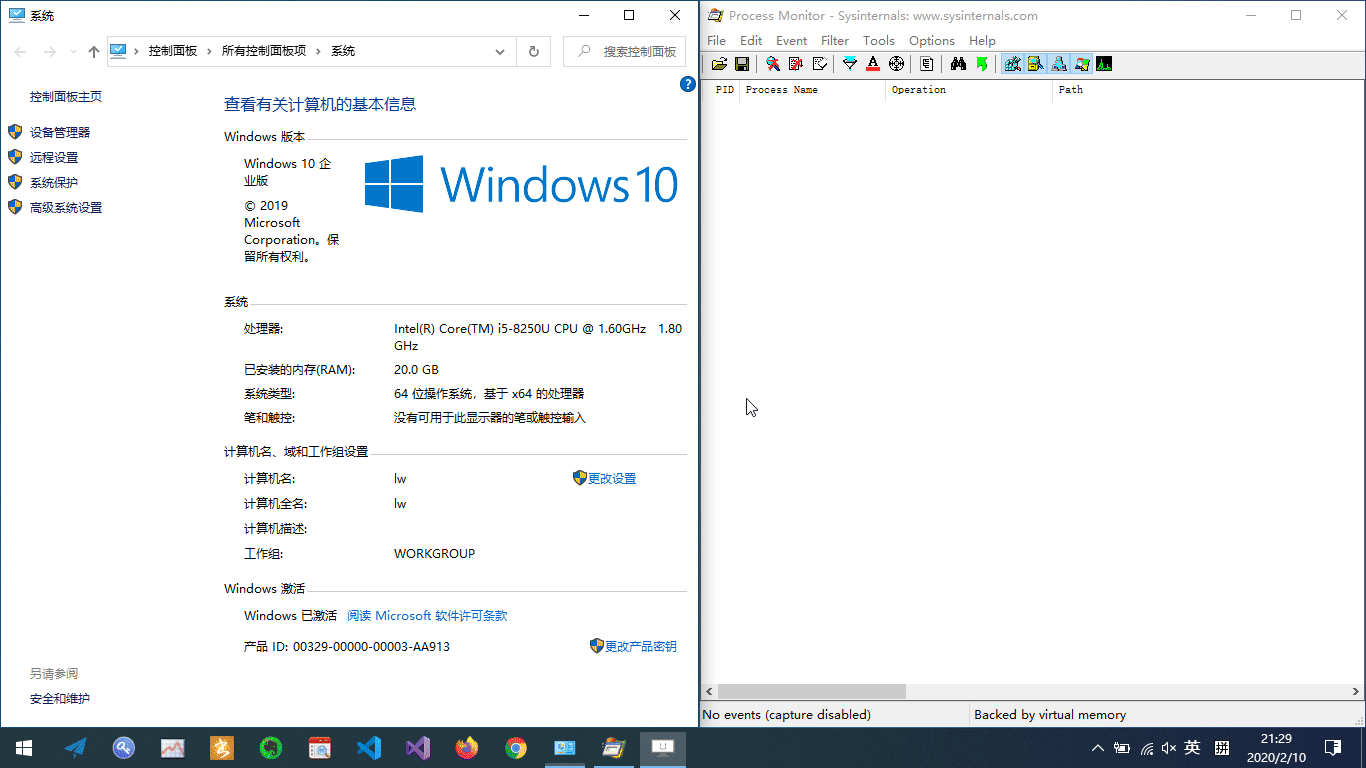Viewport: 1366px width, 768px height.
Task: Open Visual Studio Code from the taskbar
Action: click(369, 747)
